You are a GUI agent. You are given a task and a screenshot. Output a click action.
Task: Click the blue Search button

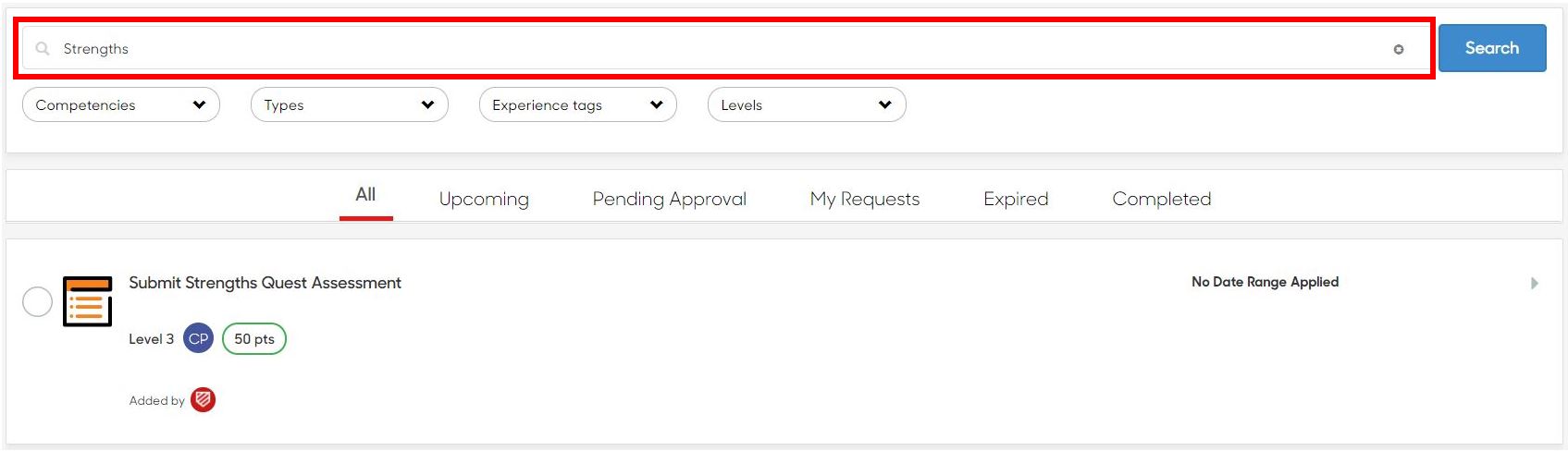tap(1491, 48)
